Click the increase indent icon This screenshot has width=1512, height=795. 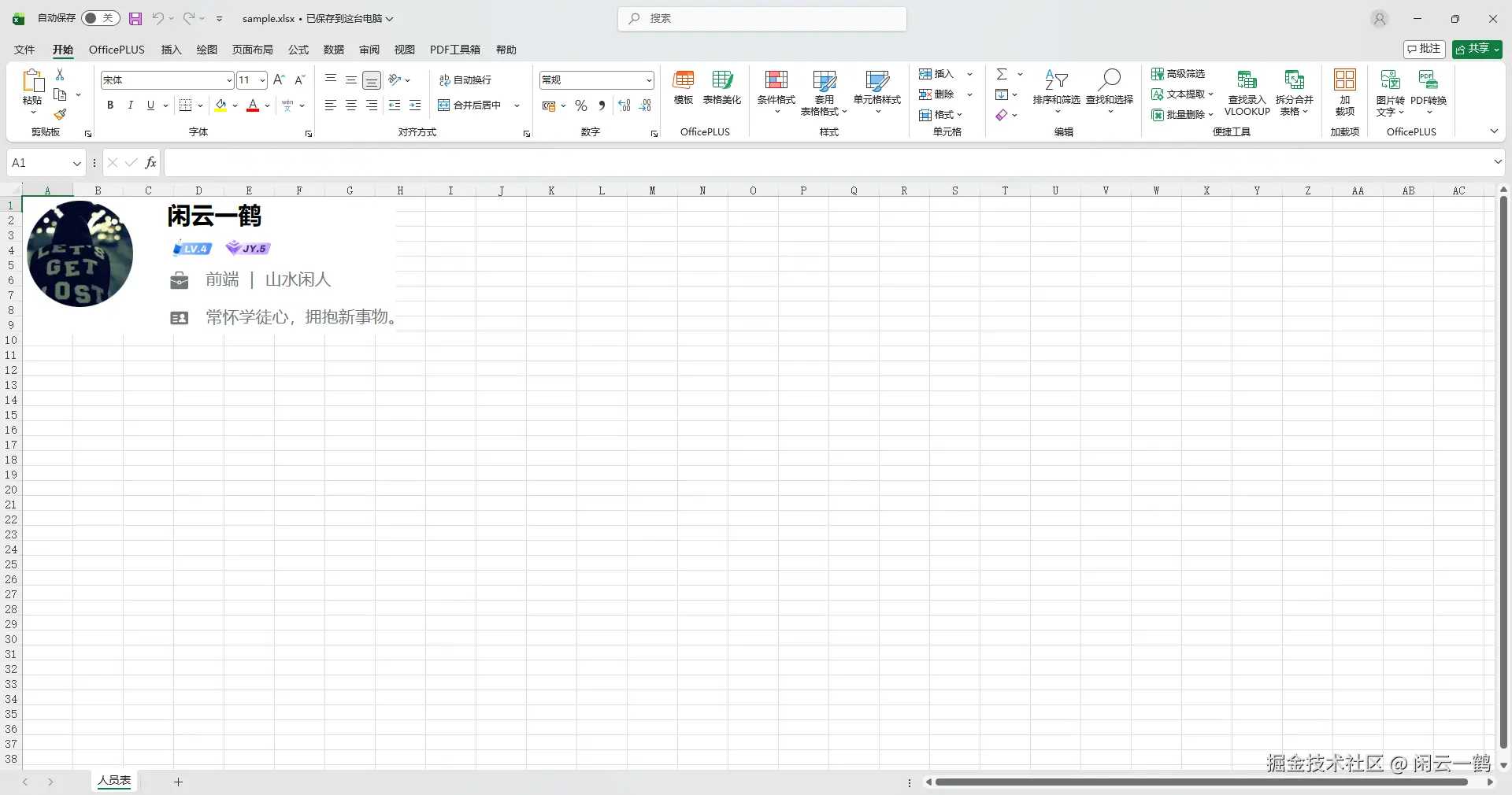415,105
